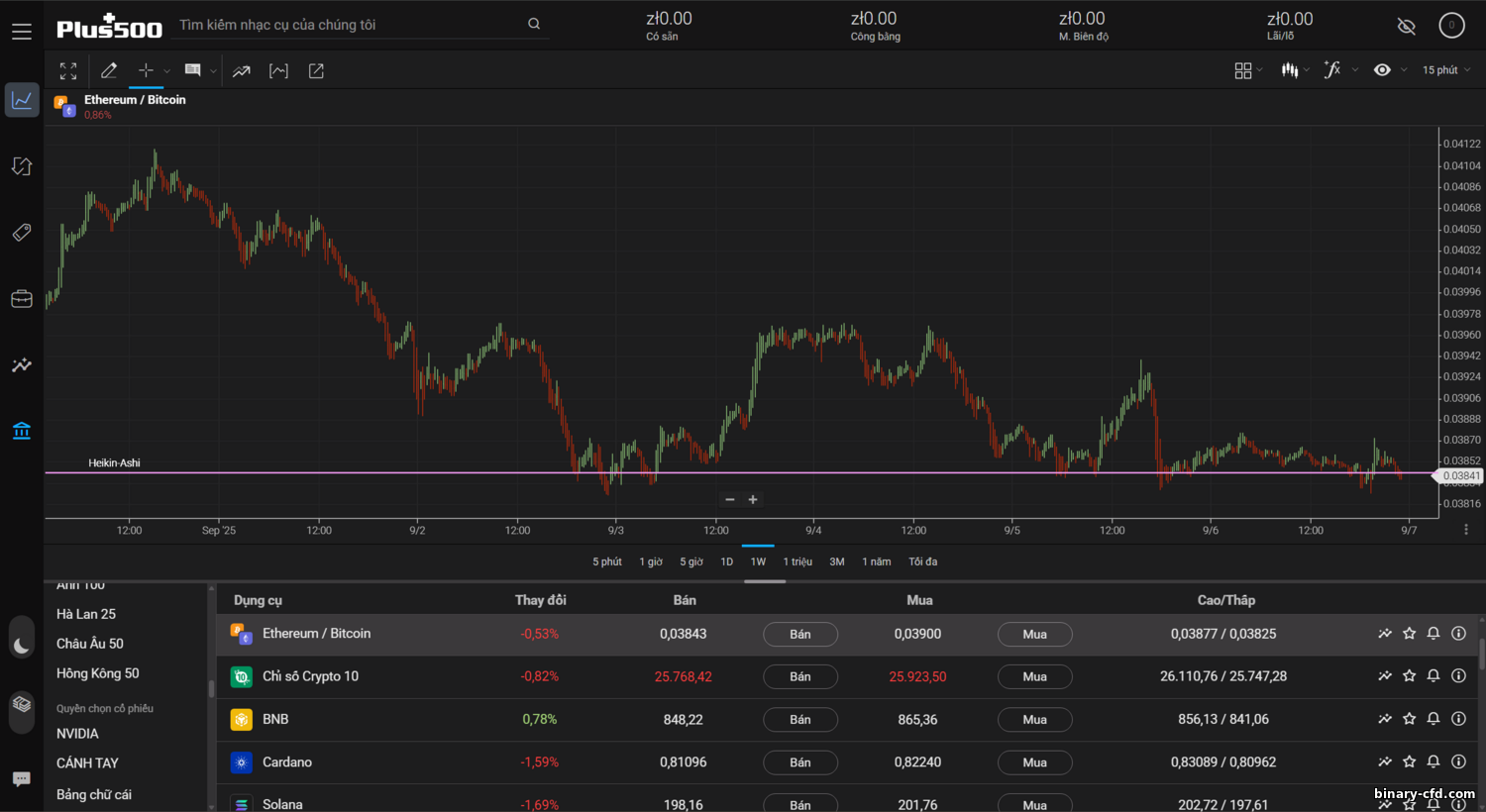
Task: Select the drawing pencil tool
Action: pyautogui.click(x=109, y=70)
